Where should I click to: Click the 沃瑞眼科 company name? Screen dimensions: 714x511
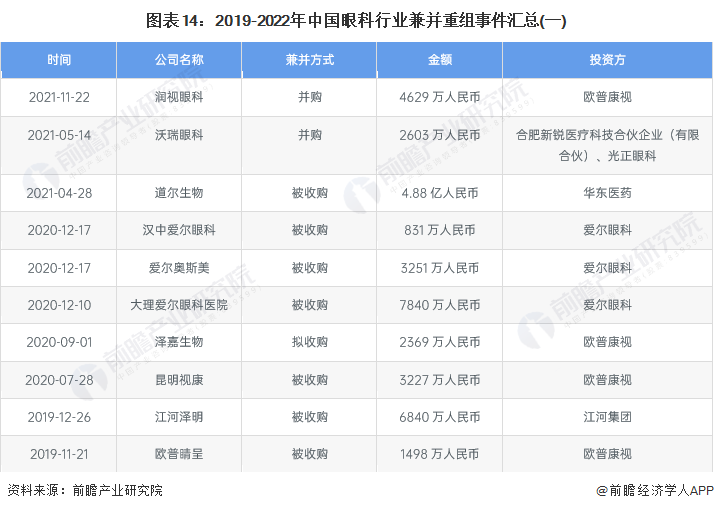pos(179,135)
